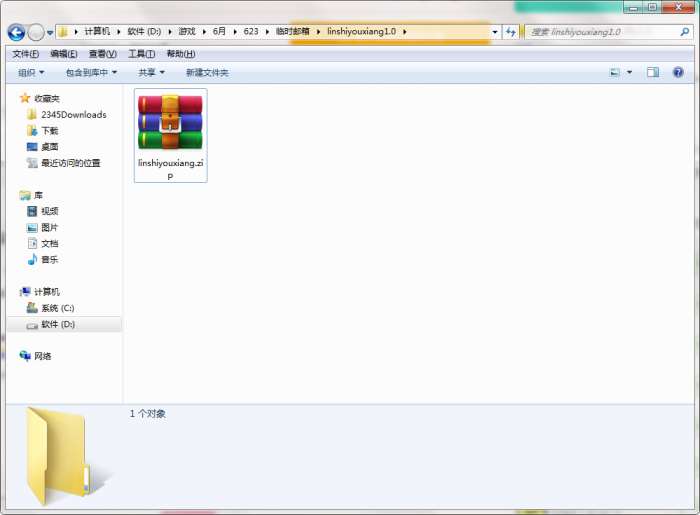This screenshot has height=515, width=700.
Task: Select 计算机 in navigation pane
Action: (47, 292)
